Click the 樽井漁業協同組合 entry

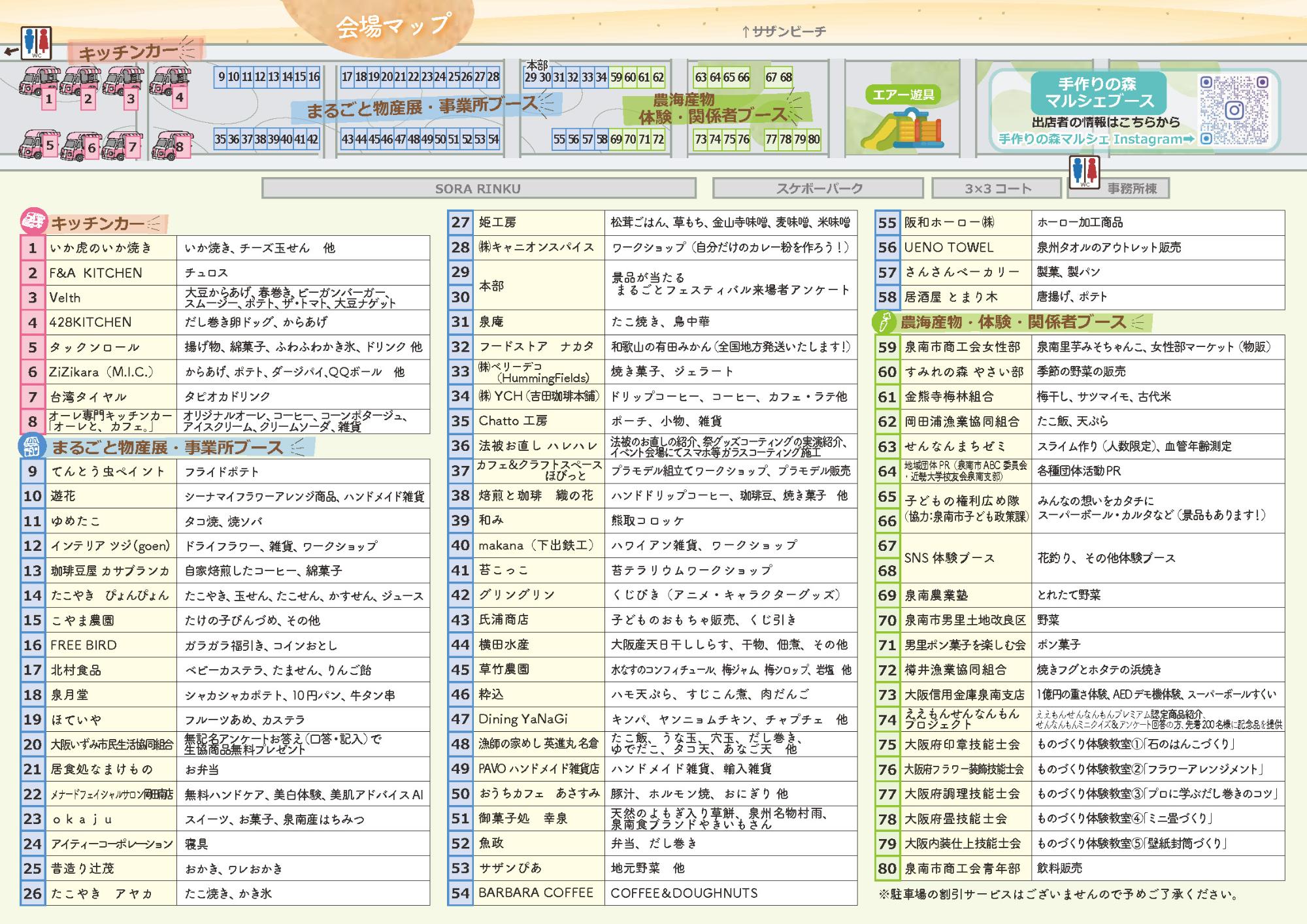click(955, 669)
